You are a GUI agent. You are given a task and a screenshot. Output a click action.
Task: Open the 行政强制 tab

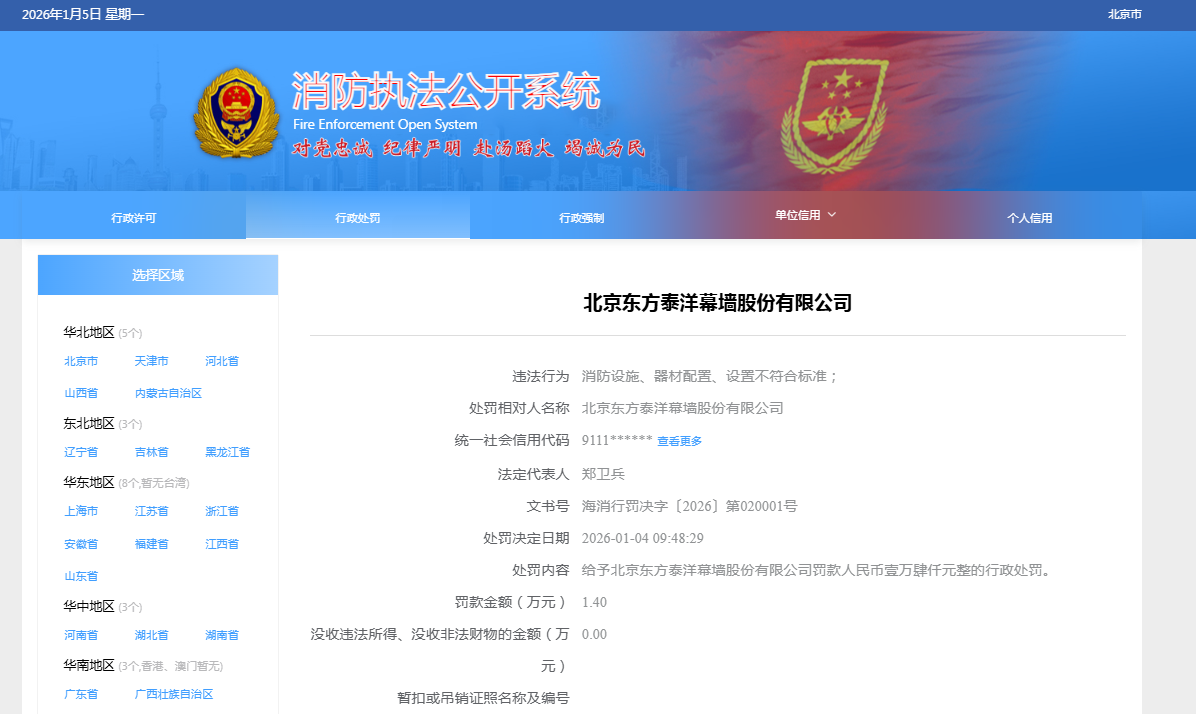coord(581,218)
